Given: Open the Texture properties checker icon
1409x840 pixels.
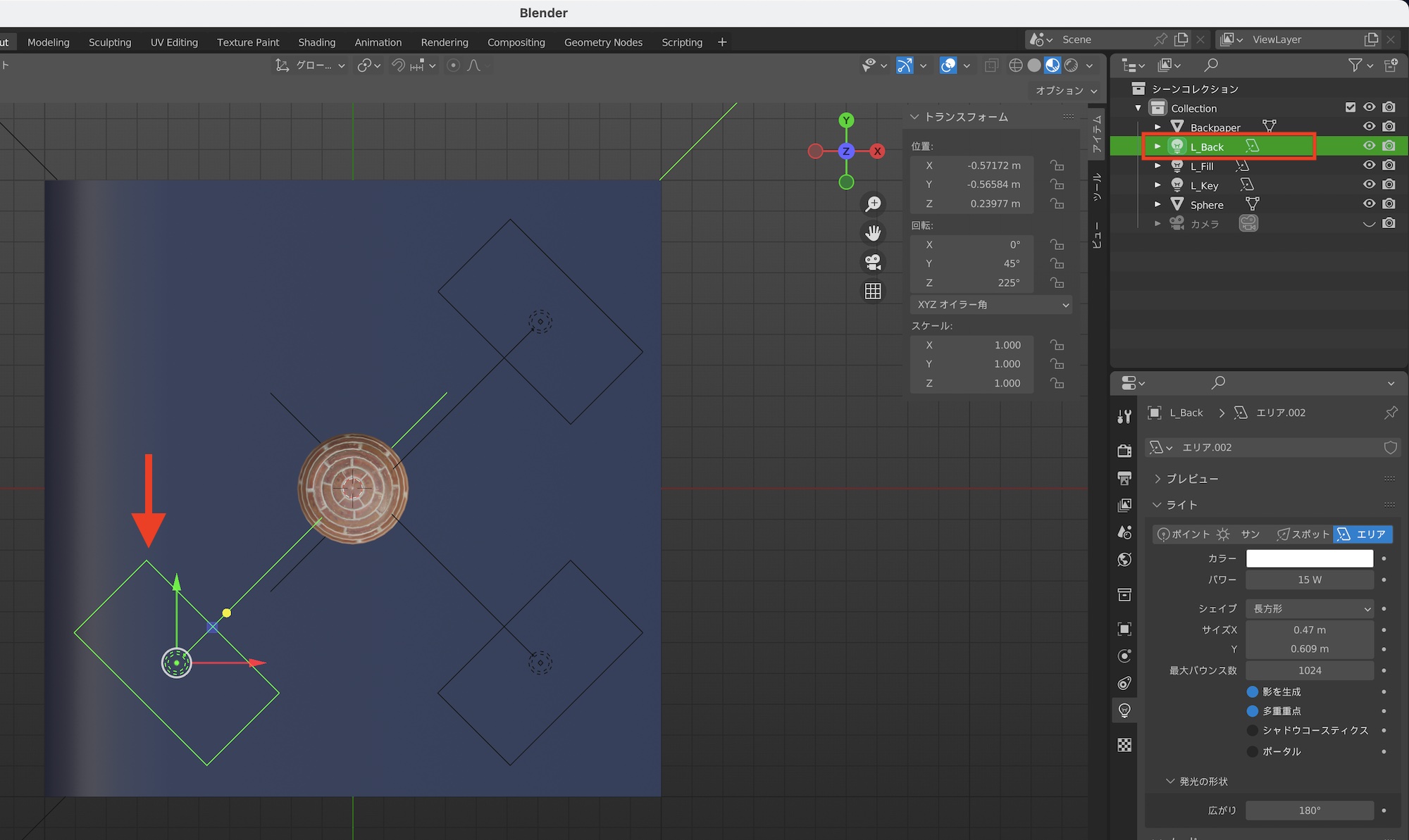Looking at the screenshot, I should click(1124, 745).
